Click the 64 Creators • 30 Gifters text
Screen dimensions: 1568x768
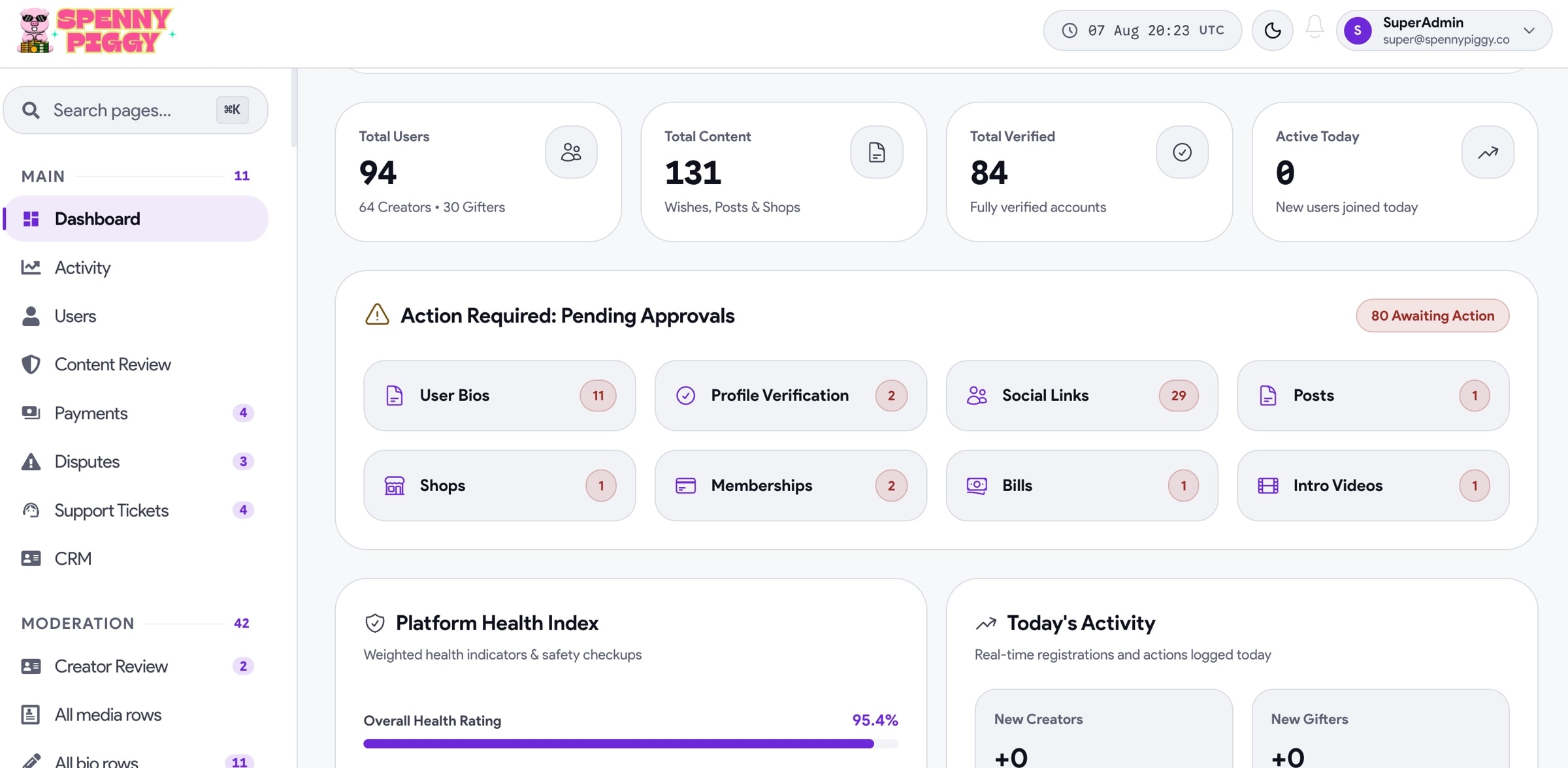(432, 207)
